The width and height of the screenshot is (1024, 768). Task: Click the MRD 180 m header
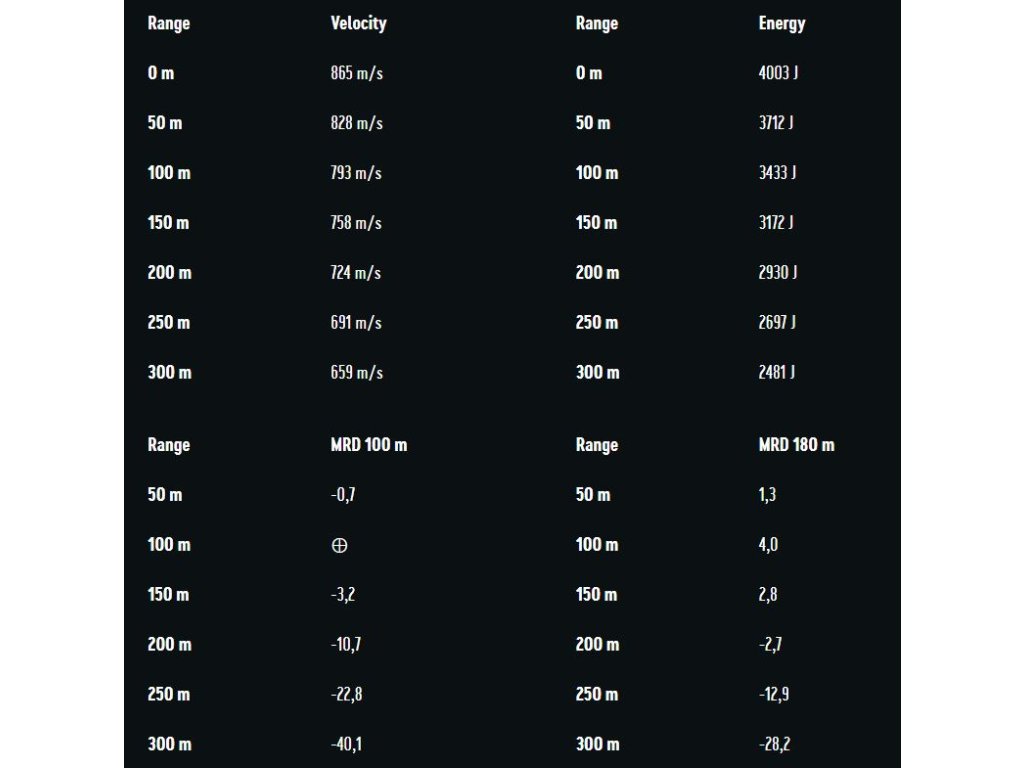tap(796, 445)
